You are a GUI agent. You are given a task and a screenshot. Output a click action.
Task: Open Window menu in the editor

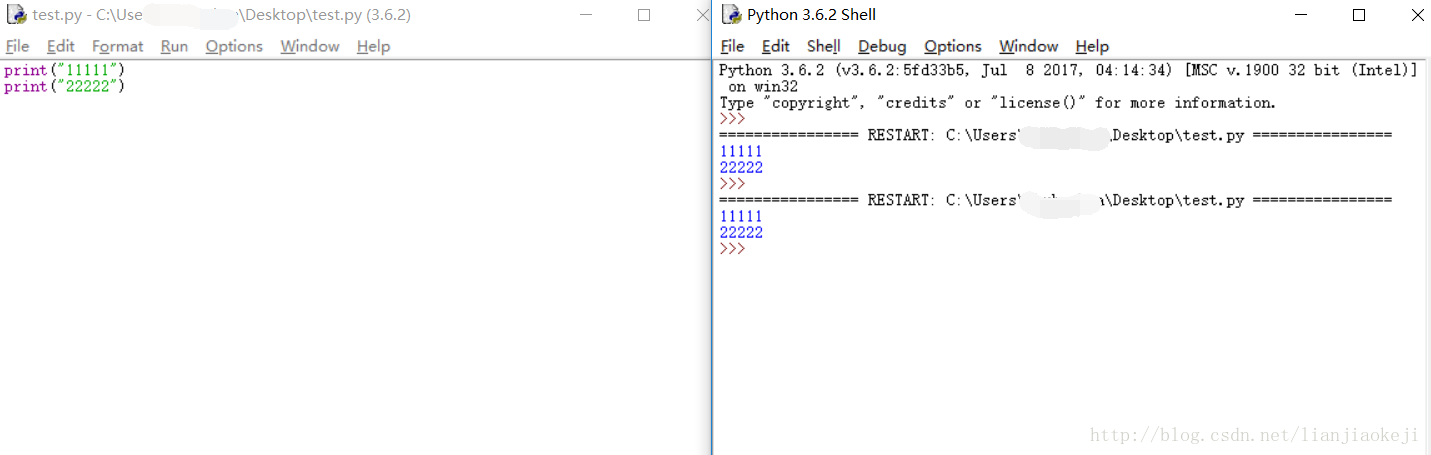tap(309, 46)
